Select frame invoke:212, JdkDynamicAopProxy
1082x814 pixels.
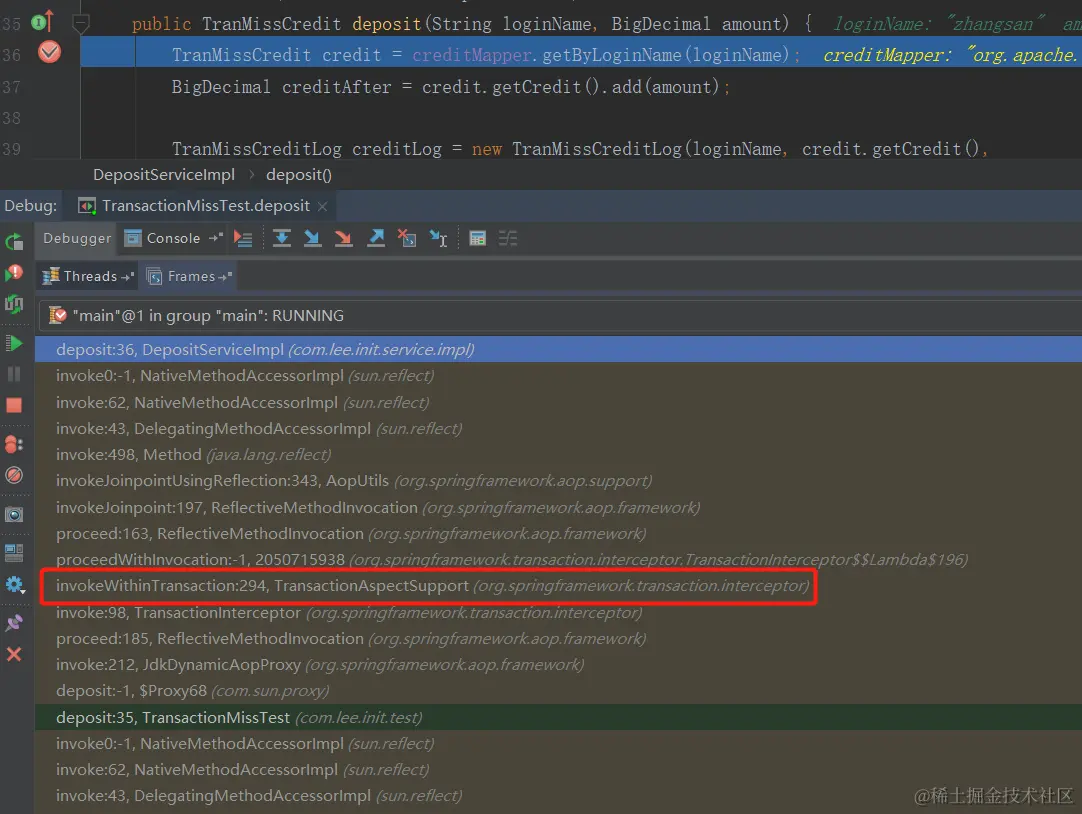pyautogui.click(x=558, y=665)
